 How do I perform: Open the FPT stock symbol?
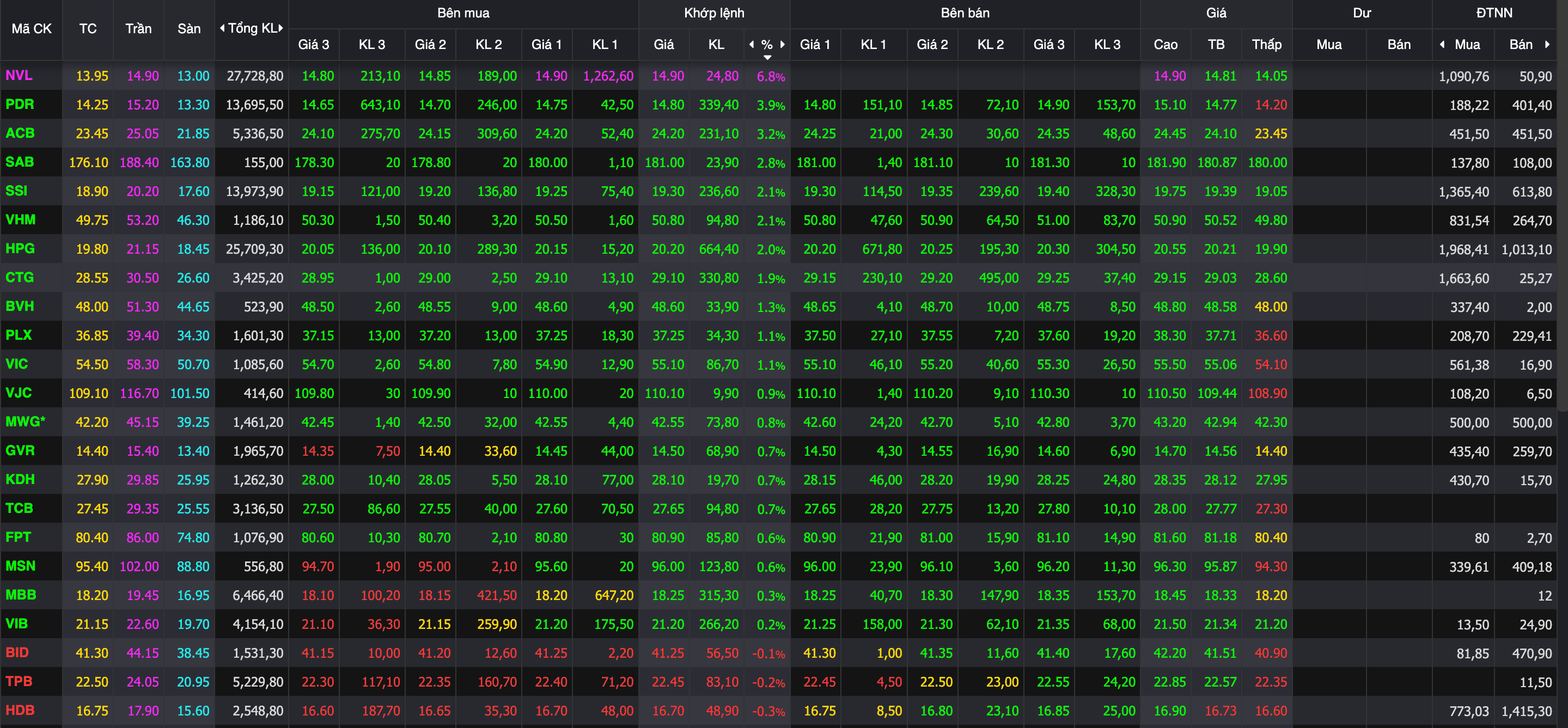pyautogui.click(x=17, y=537)
